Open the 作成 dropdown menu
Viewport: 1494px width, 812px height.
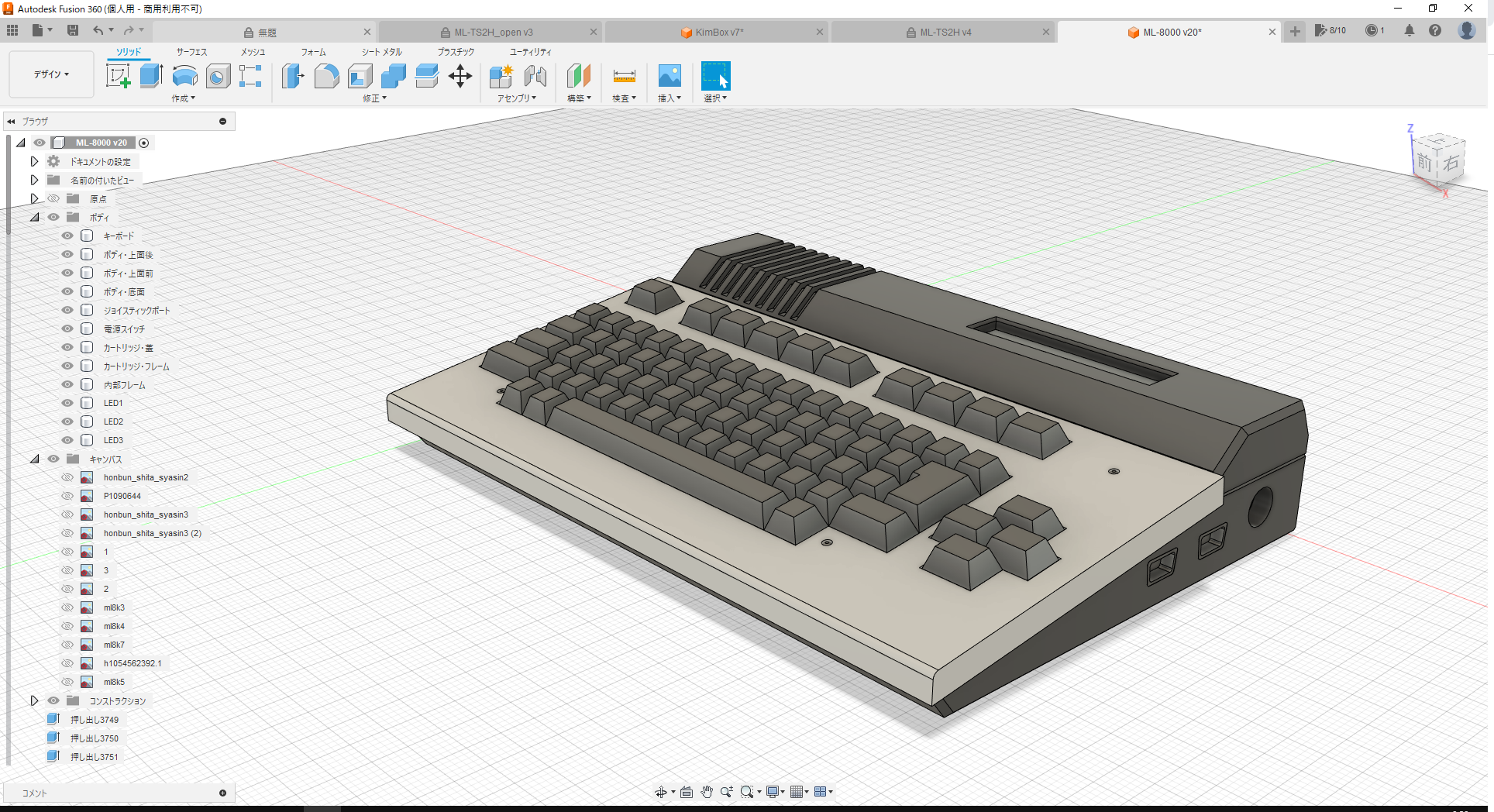[184, 98]
